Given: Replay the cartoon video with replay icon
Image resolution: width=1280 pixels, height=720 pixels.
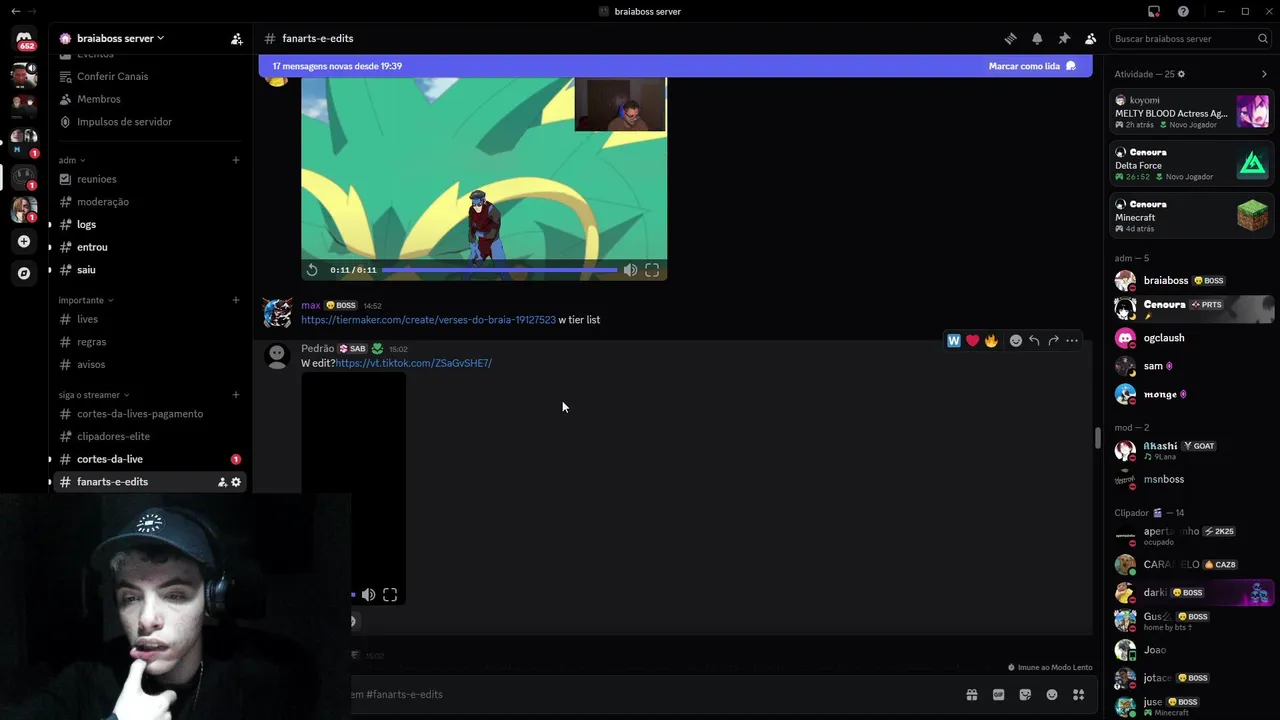Looking at the screenshot, I should tap(312, 270).
